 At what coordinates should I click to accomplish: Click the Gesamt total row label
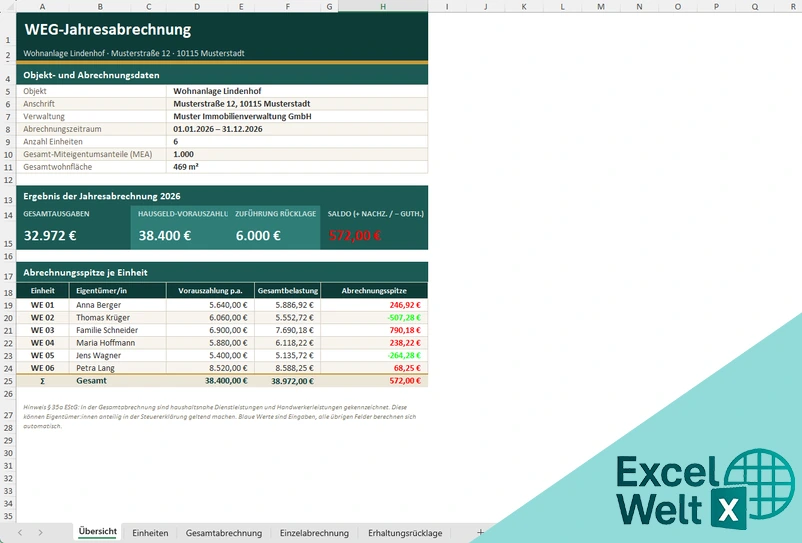point(118,381)
